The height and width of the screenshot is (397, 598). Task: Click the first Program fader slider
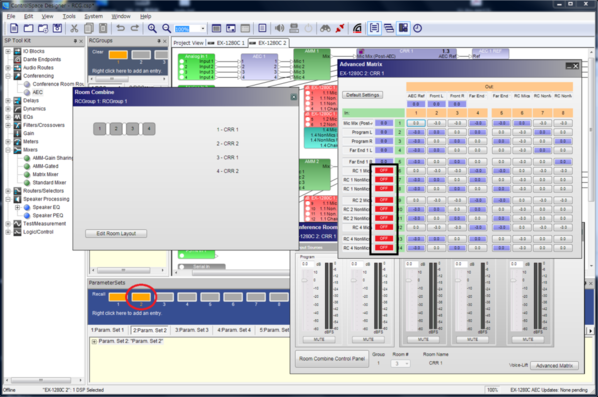click(304, 280)
